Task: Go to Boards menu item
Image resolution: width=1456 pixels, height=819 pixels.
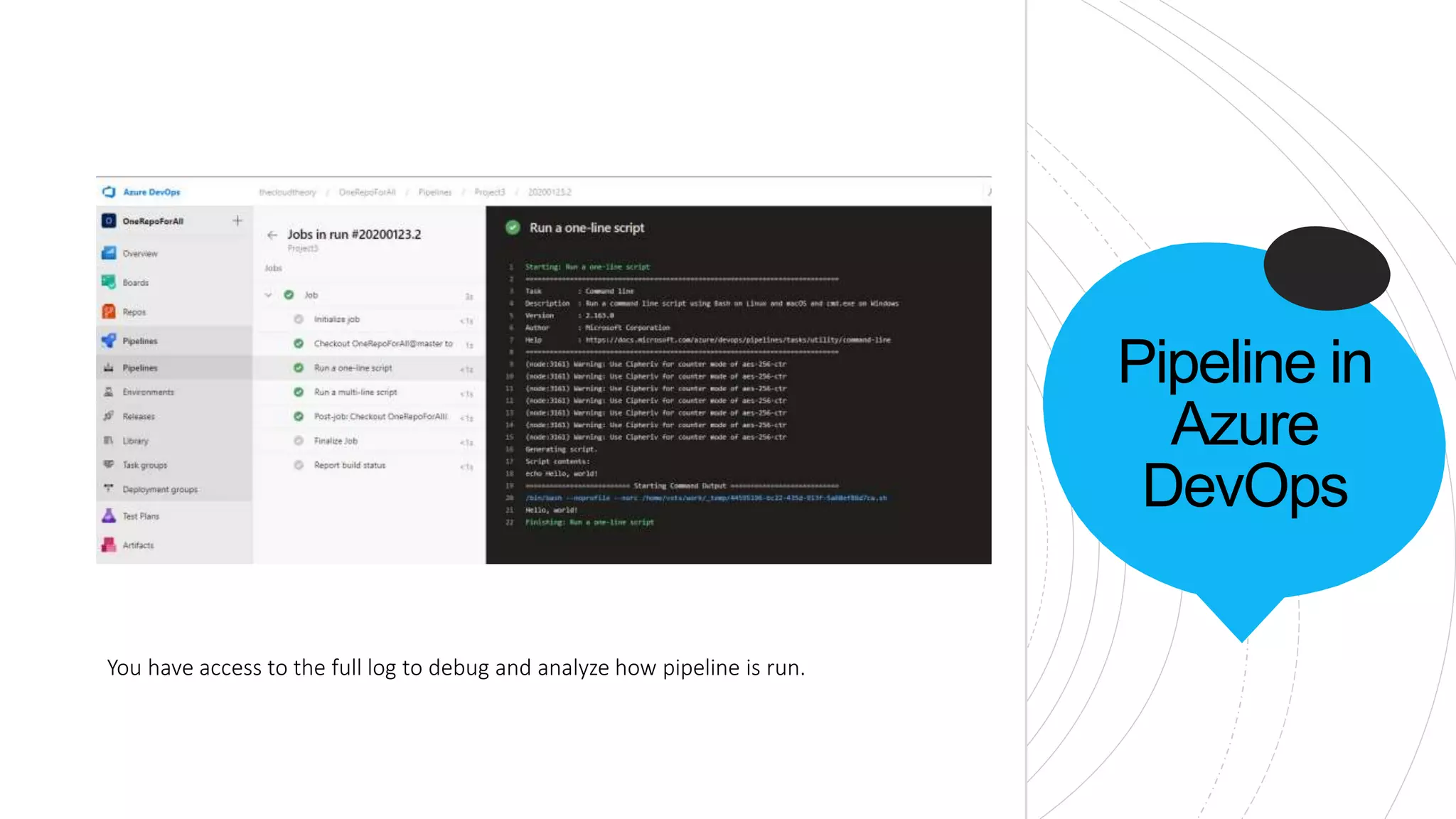Action: click(136, 283)
